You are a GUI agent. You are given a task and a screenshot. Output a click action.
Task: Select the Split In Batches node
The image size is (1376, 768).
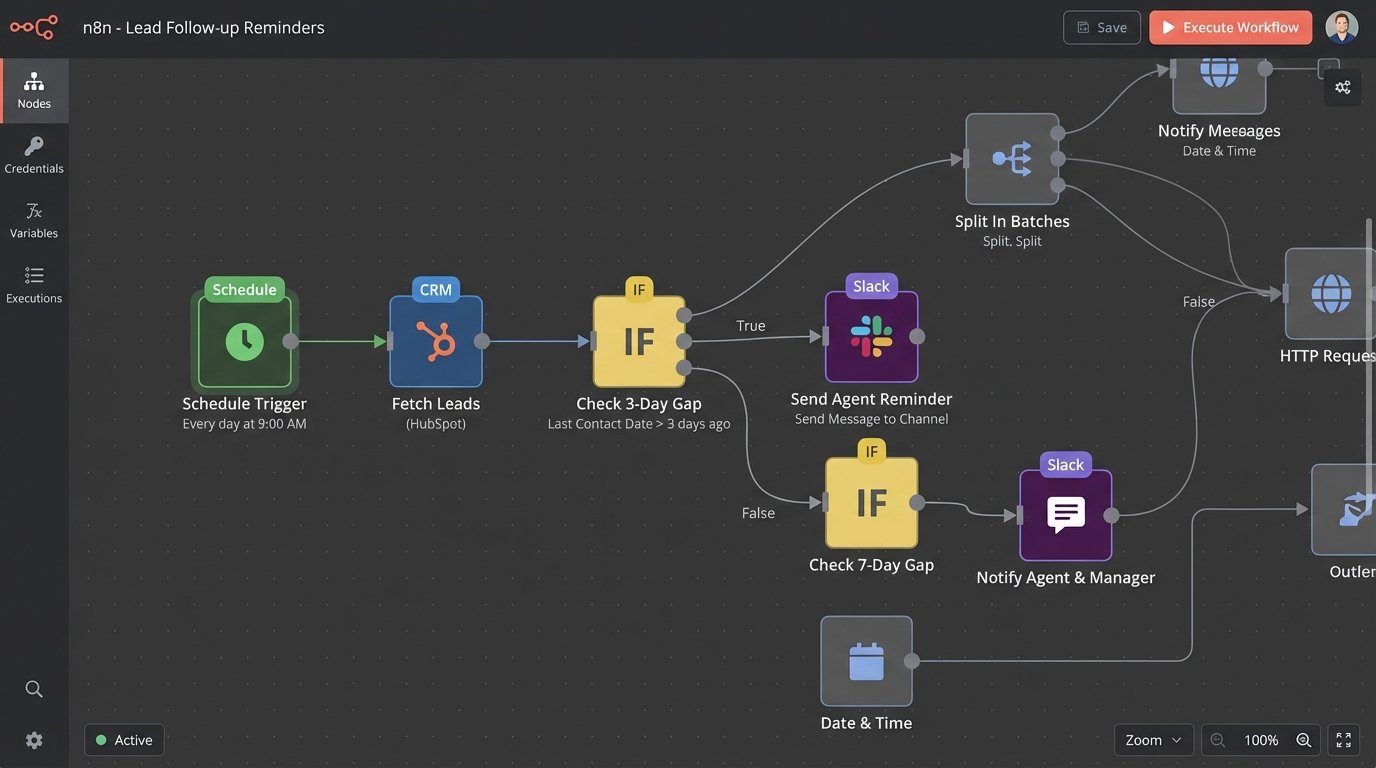[x=1012, y=159]
